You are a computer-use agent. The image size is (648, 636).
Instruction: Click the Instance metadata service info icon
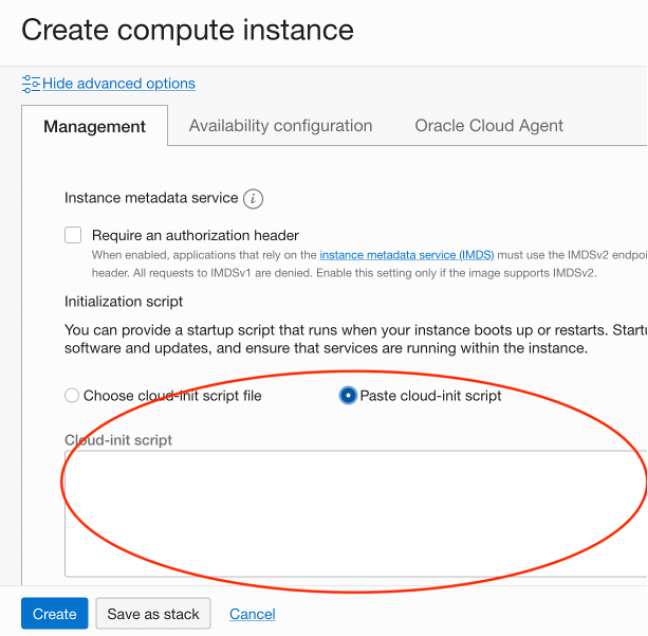coord(253,199)
